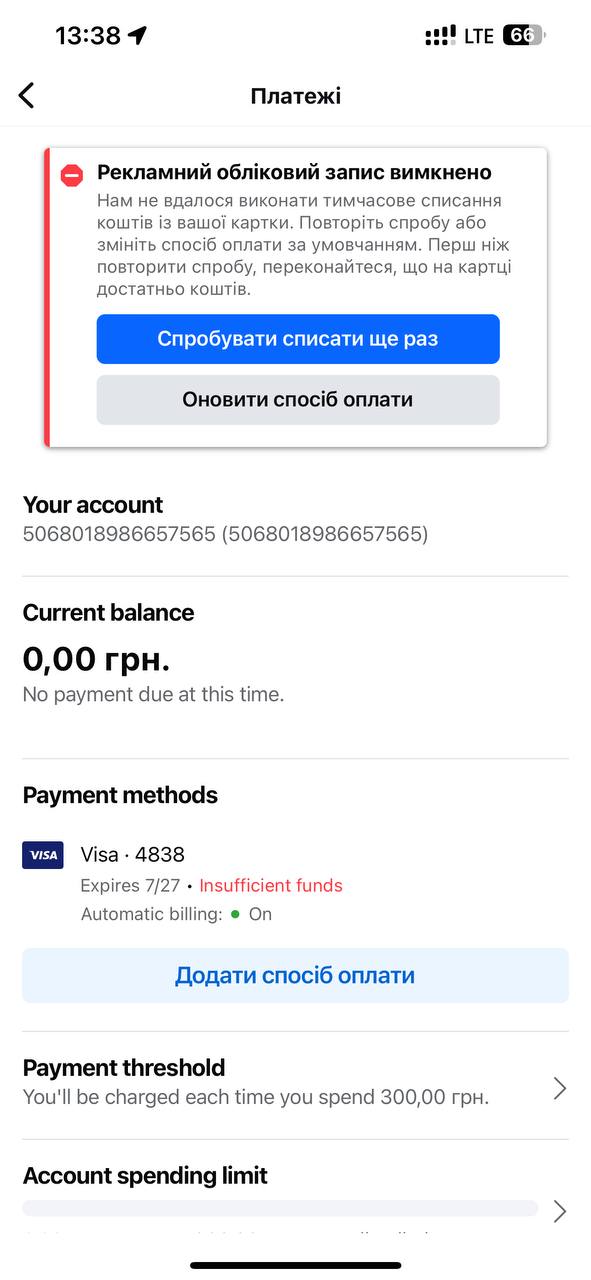Open Payment threshold chevron

[x=560, y=1089]
